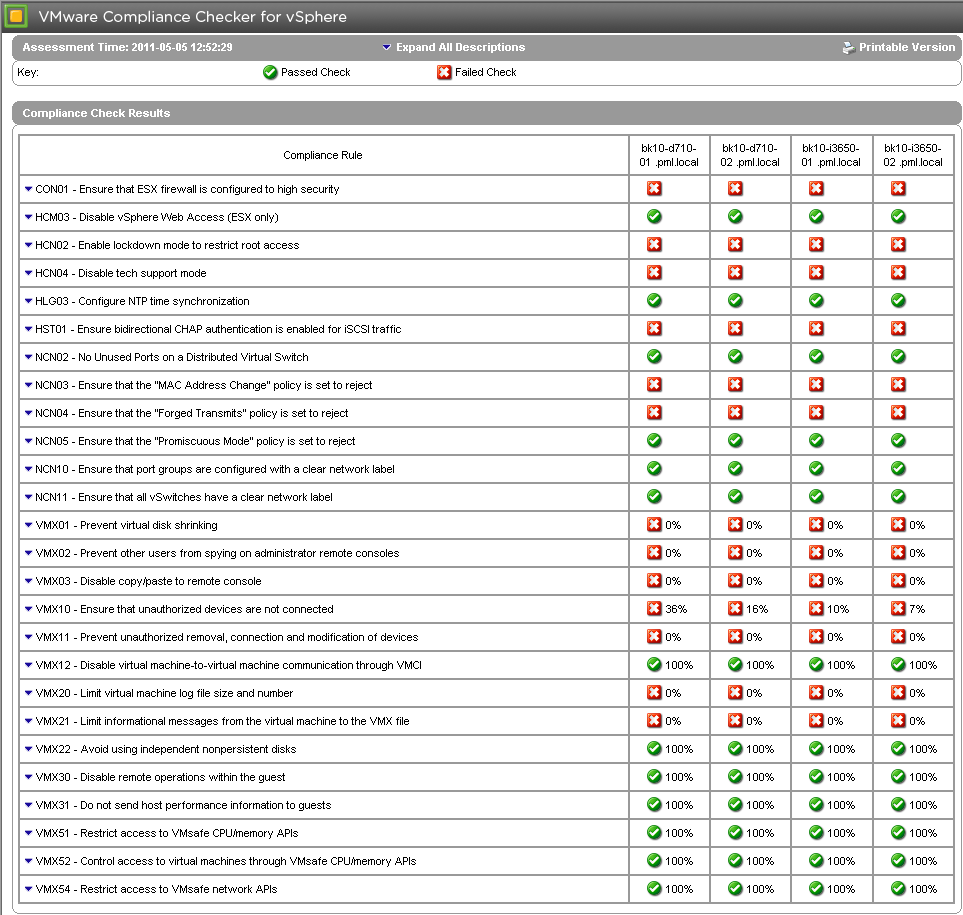Expand the HLG03 NTP rule description arrow
This screenshot has width=963, height=915.
(x=28, y=301)
